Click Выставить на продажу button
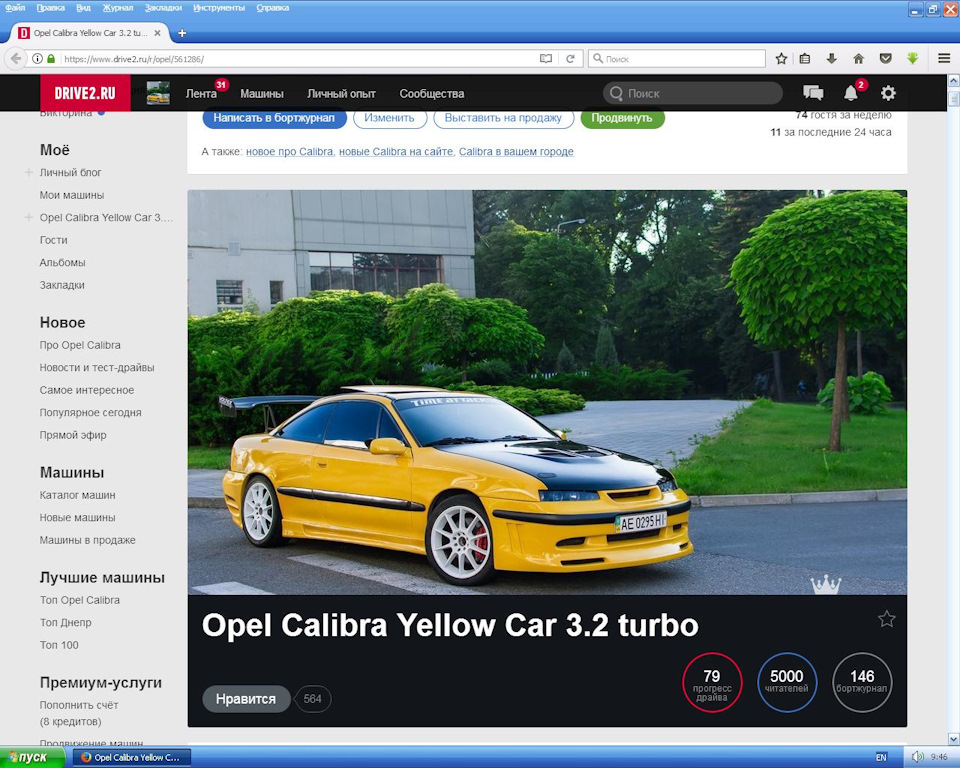This screenshot has height=768, width=960. (503, 118)
